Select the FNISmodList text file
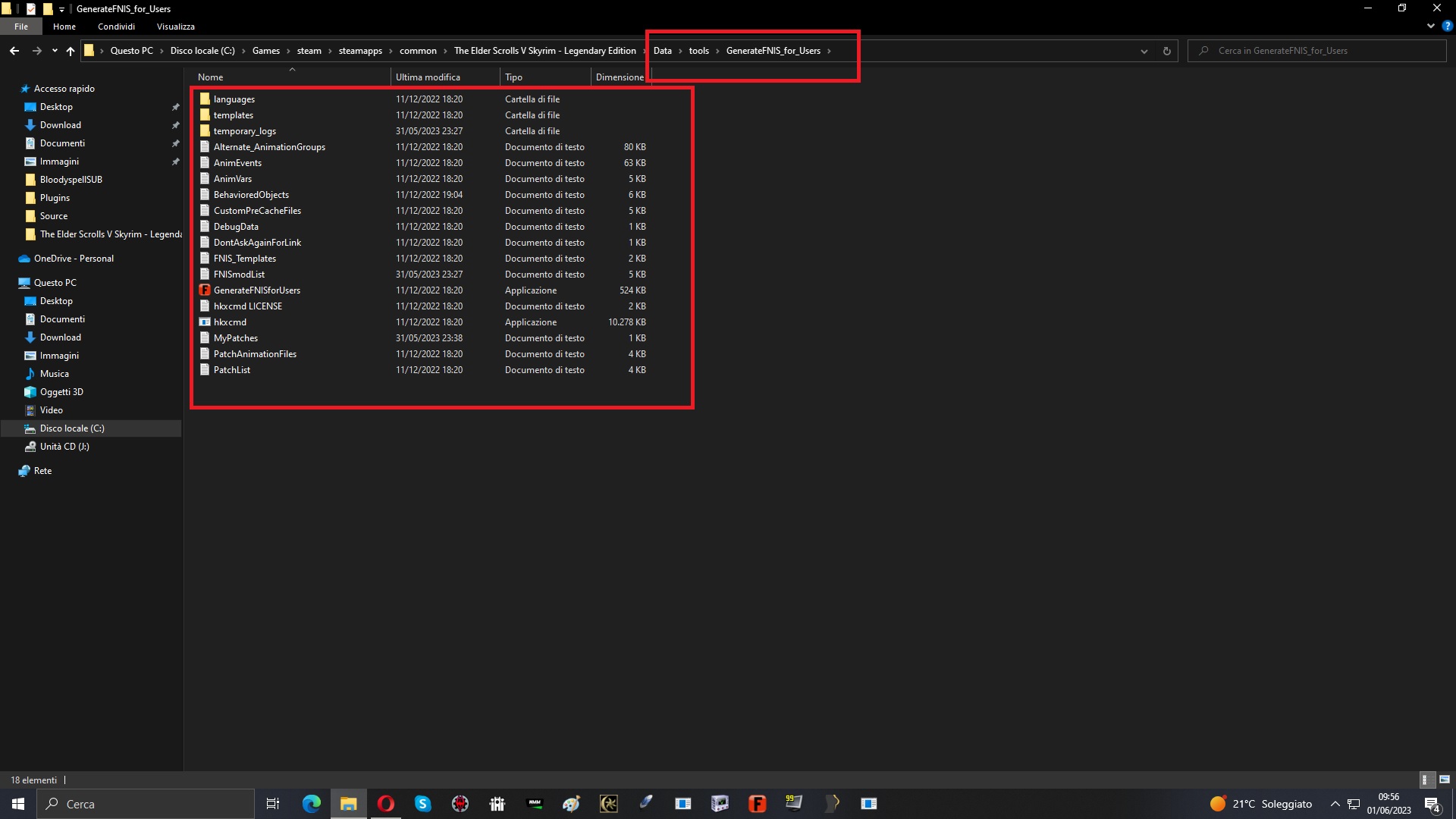The image size is (1456, 819). (239, 275)
